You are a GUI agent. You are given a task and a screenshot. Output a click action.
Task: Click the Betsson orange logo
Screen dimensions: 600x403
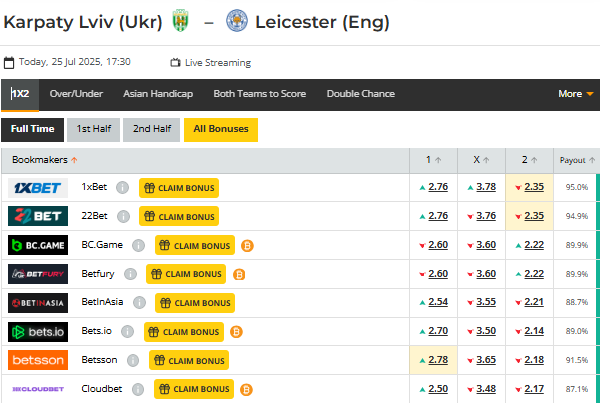[x=38, y=361]
